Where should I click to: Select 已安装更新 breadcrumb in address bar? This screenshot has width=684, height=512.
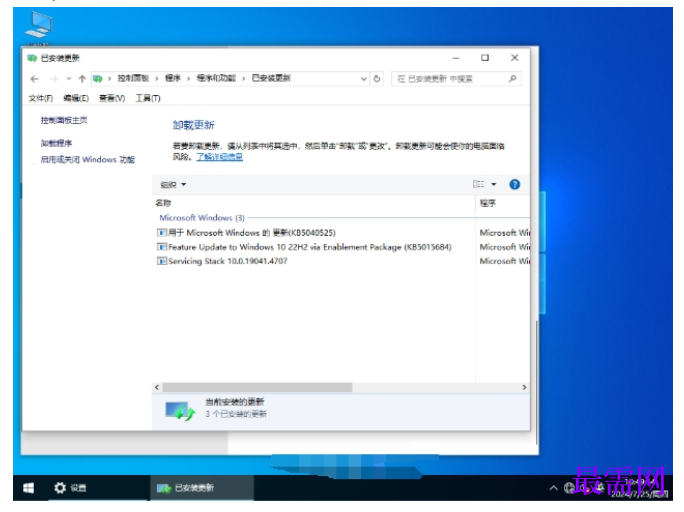tap(271, 79)
